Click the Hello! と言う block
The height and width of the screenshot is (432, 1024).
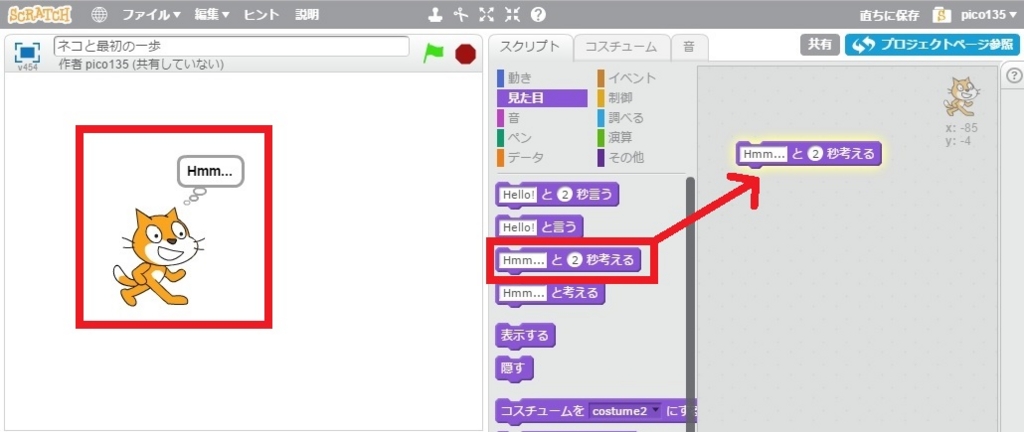pos(539,227)
